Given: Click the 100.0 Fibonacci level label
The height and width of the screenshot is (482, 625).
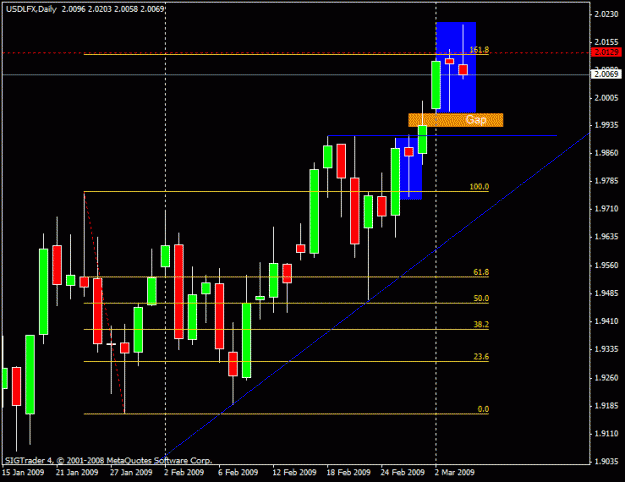Looking at the screenshot, I should click(479, 187).
